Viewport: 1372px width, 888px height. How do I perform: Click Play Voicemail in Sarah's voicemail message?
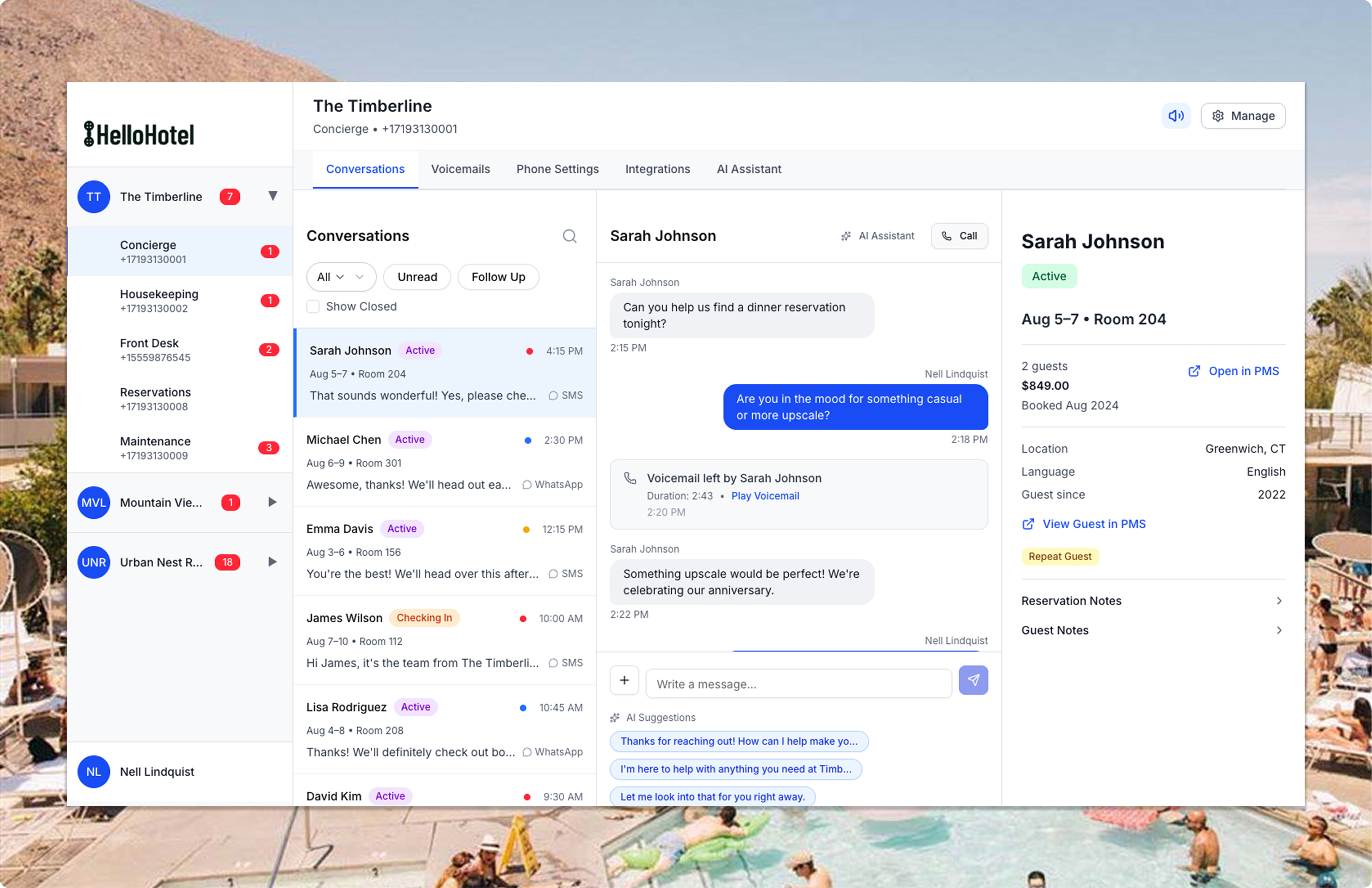pyautogui.click(x=765, y=496)
